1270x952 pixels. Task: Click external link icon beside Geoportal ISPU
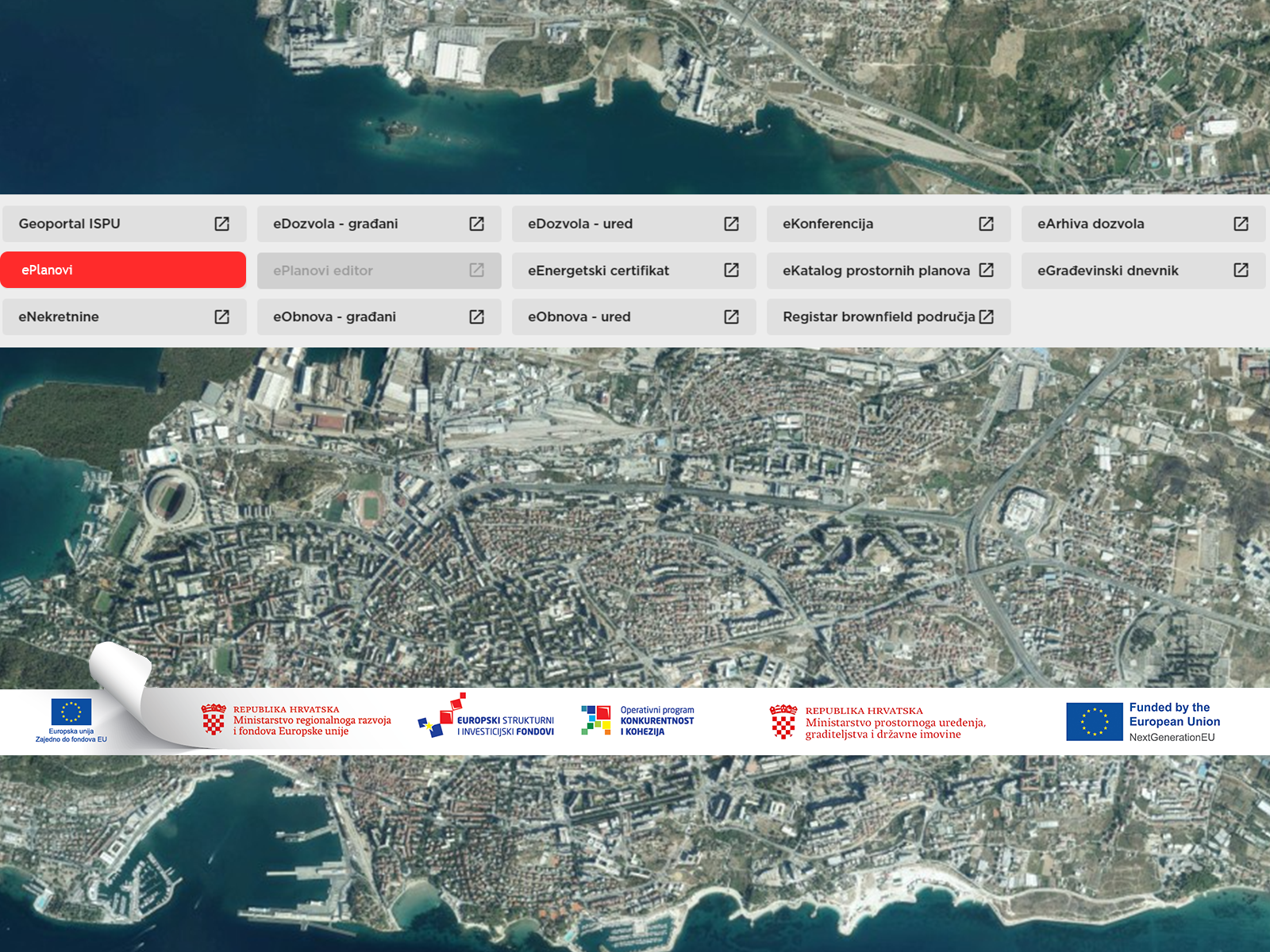click(x=222, y=224)
